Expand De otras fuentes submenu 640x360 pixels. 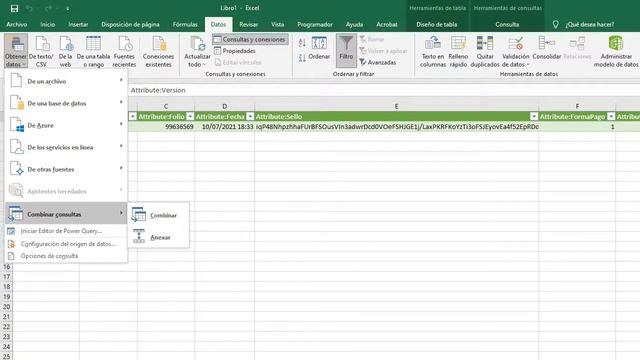coord(66,169)
